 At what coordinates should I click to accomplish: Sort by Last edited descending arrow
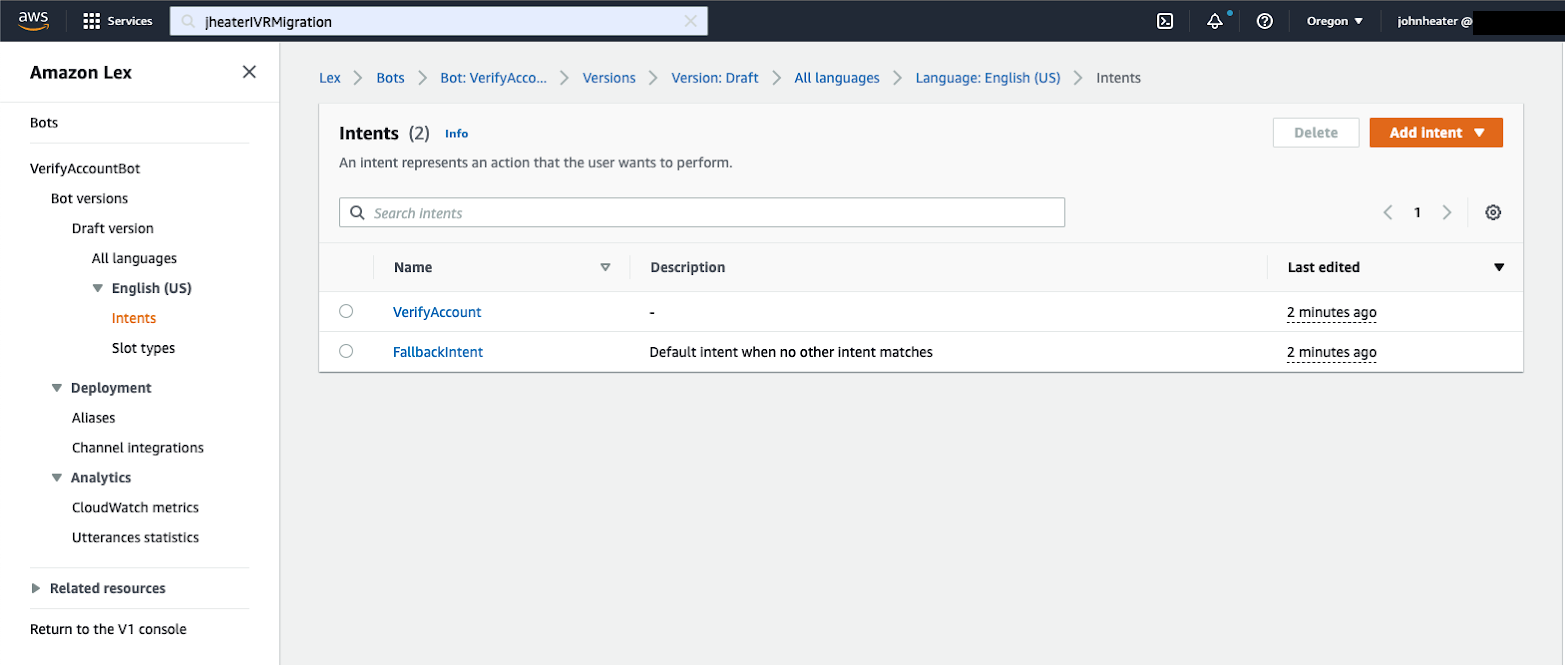(1499, 267)
